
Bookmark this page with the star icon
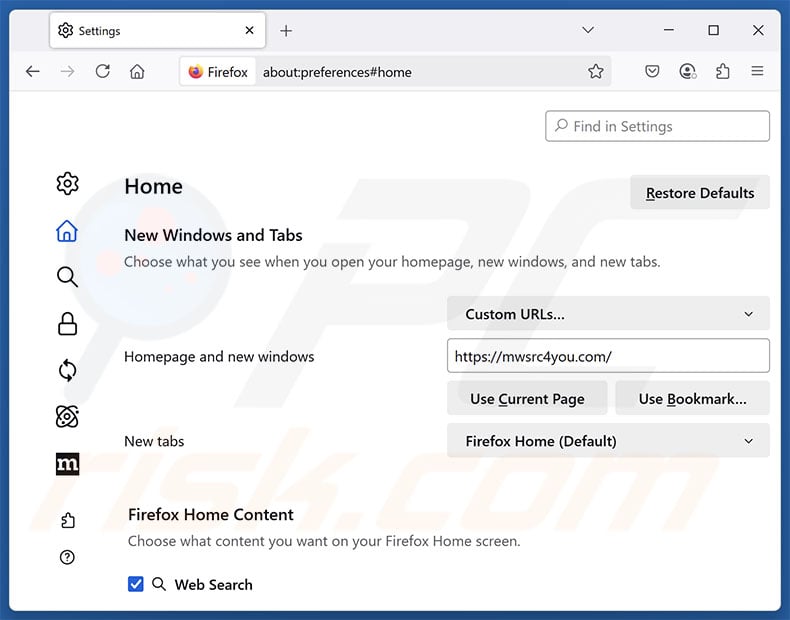pyautogui.click(x=596, y=72)
